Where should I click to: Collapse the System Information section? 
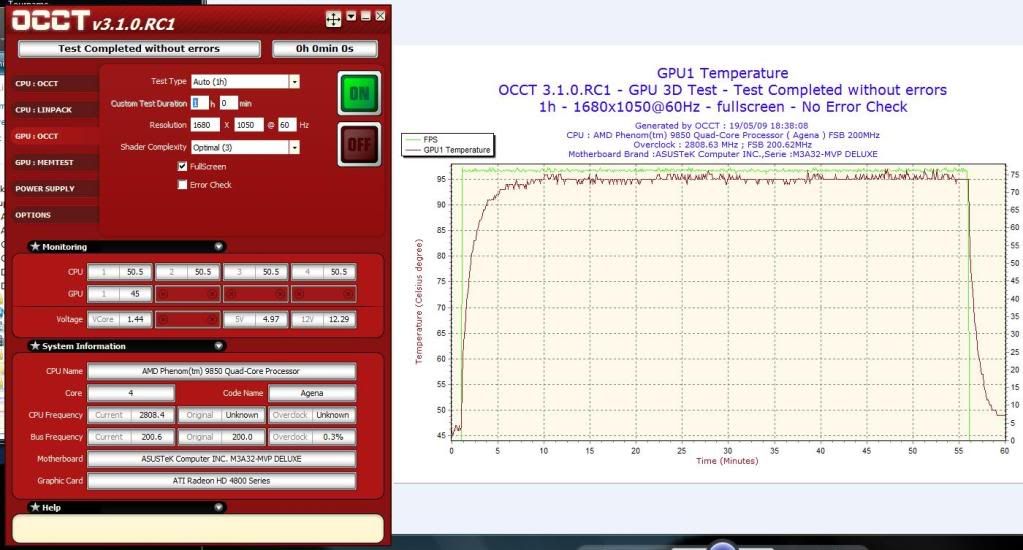point(219,346)
